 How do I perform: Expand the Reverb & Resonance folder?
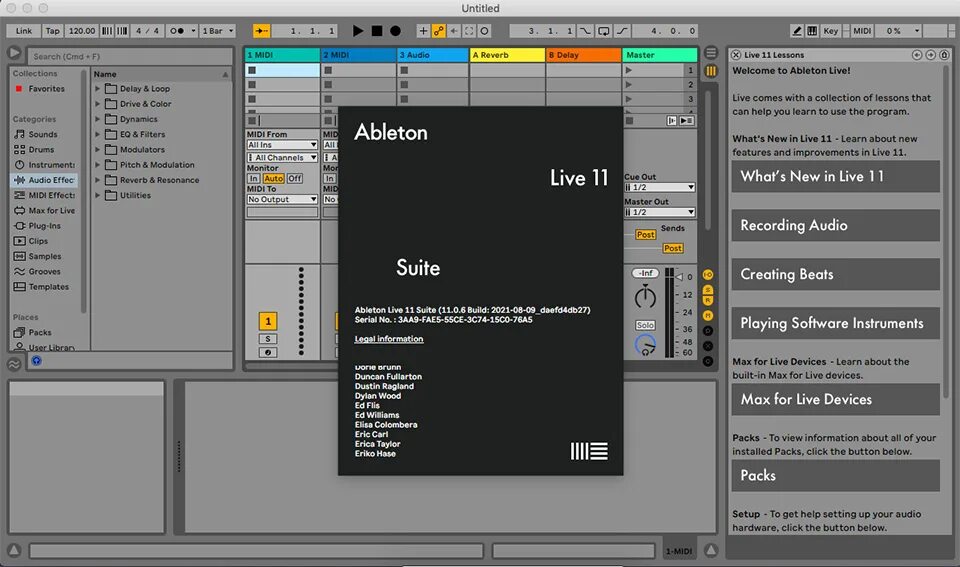point(97,180)
